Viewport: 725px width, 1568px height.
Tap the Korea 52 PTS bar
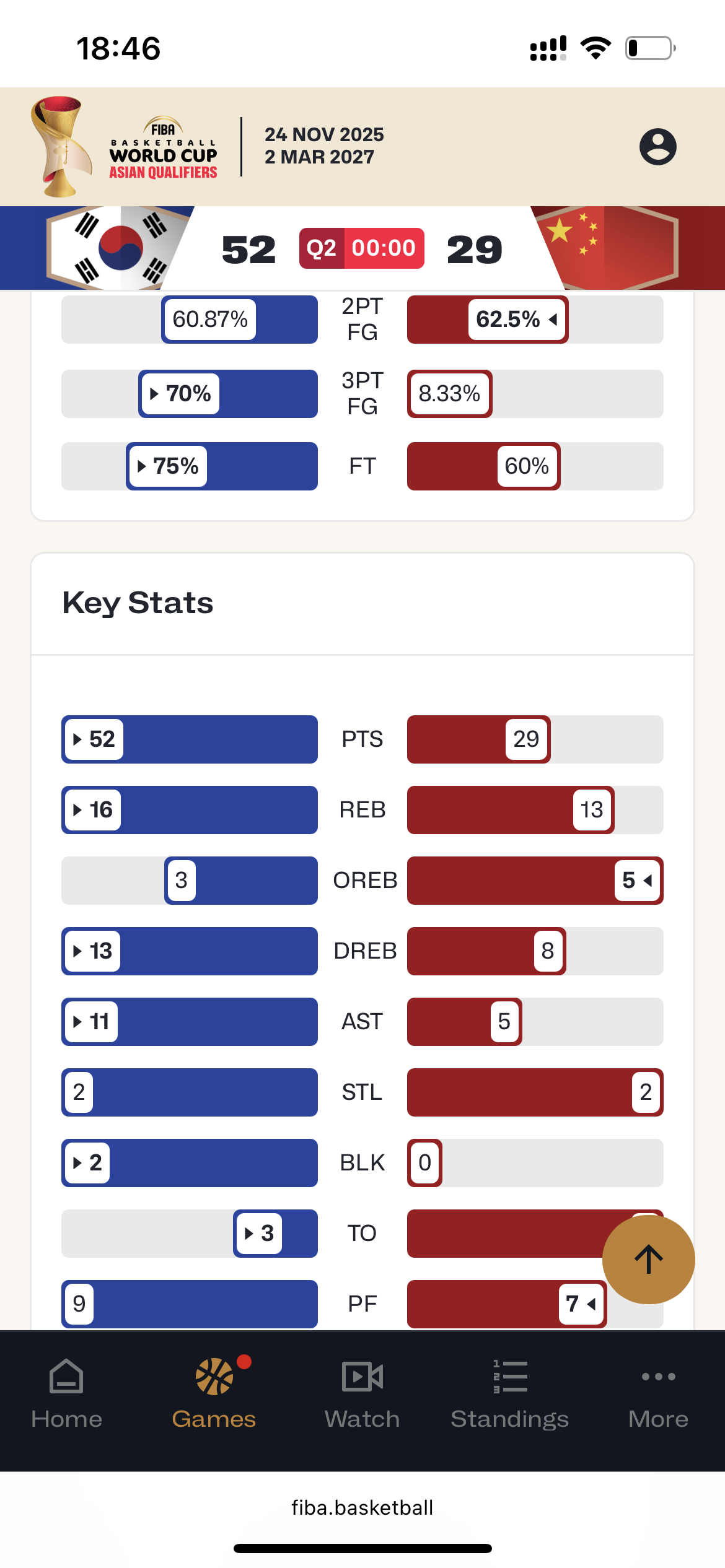pos(190,739)
